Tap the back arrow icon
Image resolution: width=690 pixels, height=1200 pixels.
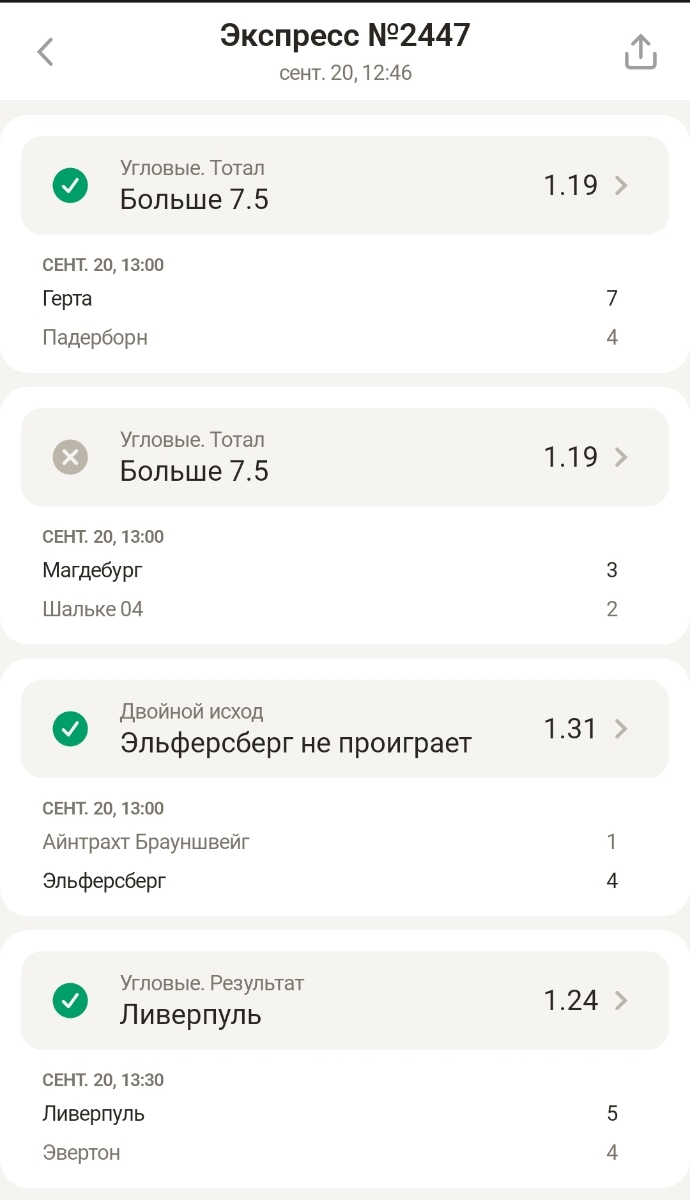[x=45, y=52]
